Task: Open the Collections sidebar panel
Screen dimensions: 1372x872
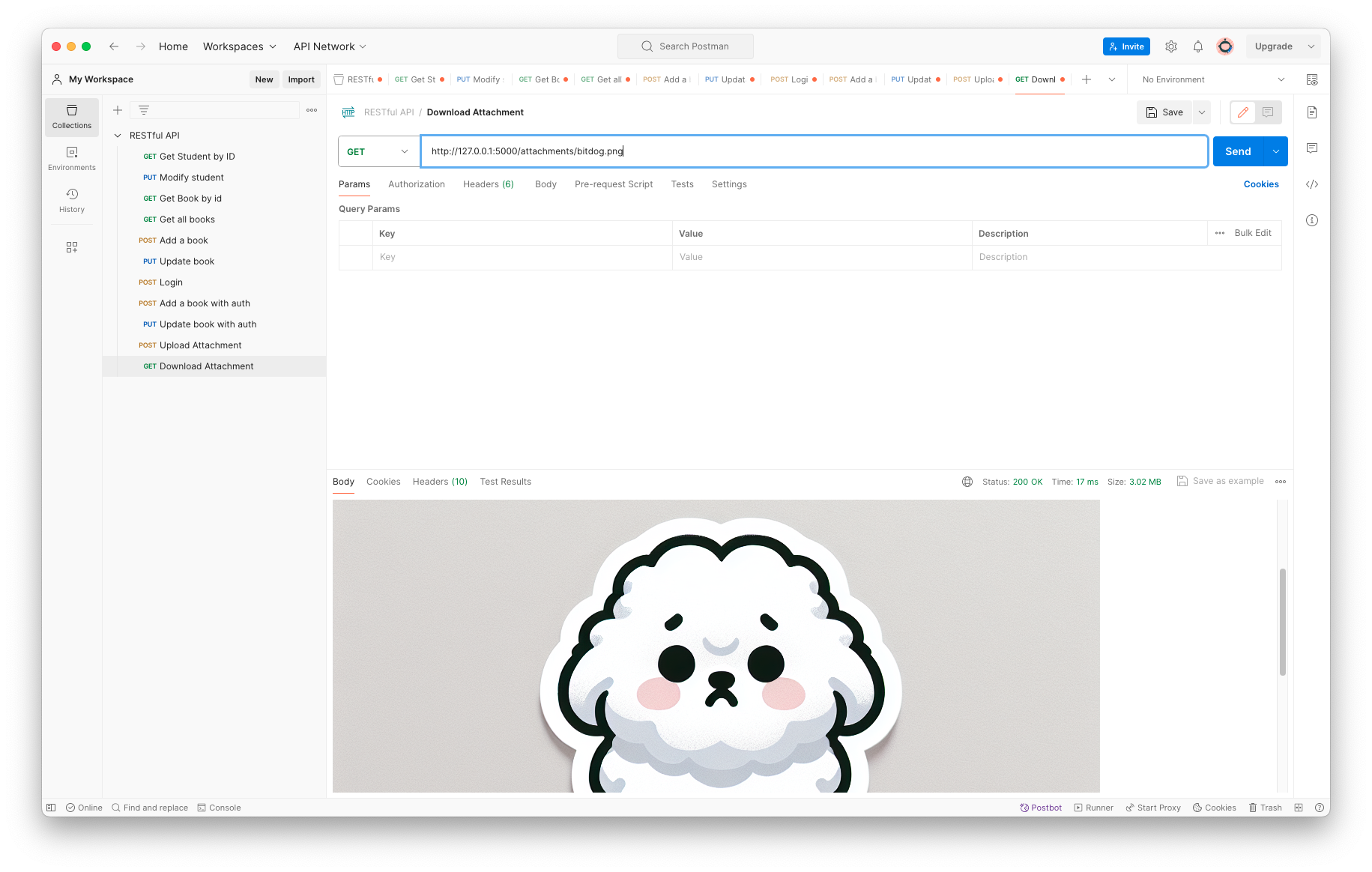Action: click(72, 117)
